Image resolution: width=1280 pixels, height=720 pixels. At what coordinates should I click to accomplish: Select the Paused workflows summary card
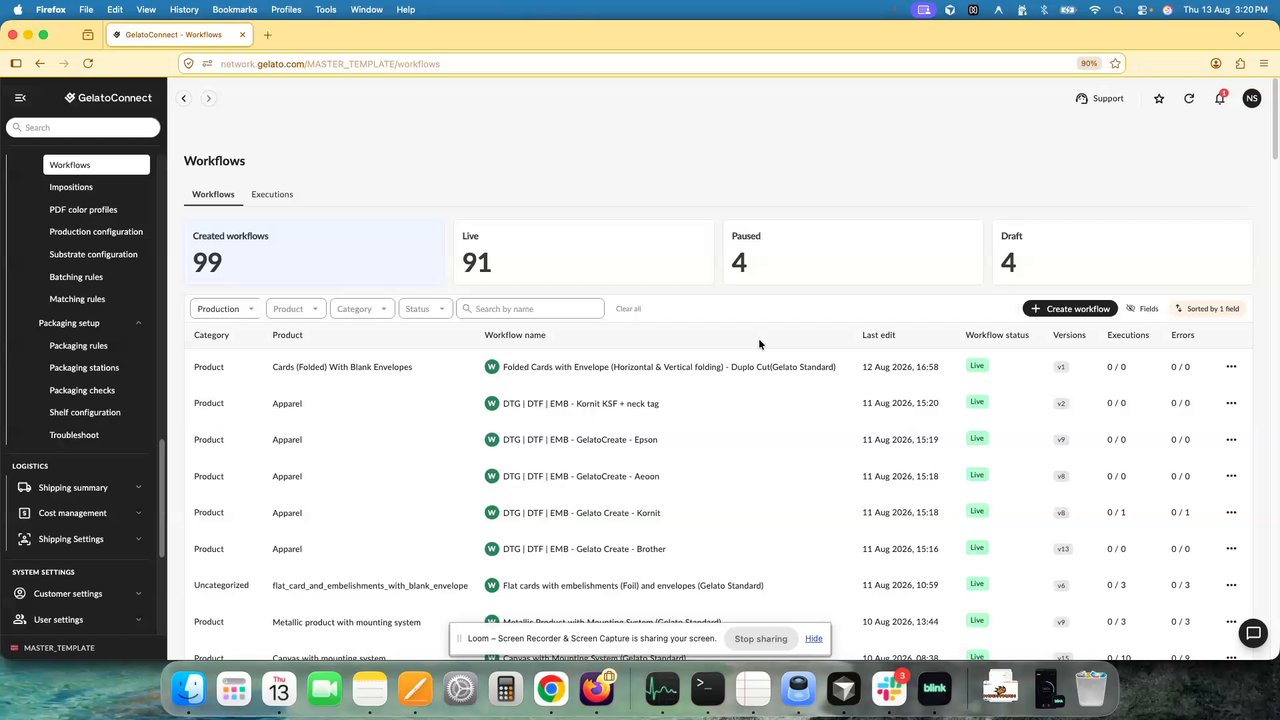[853, 252]
